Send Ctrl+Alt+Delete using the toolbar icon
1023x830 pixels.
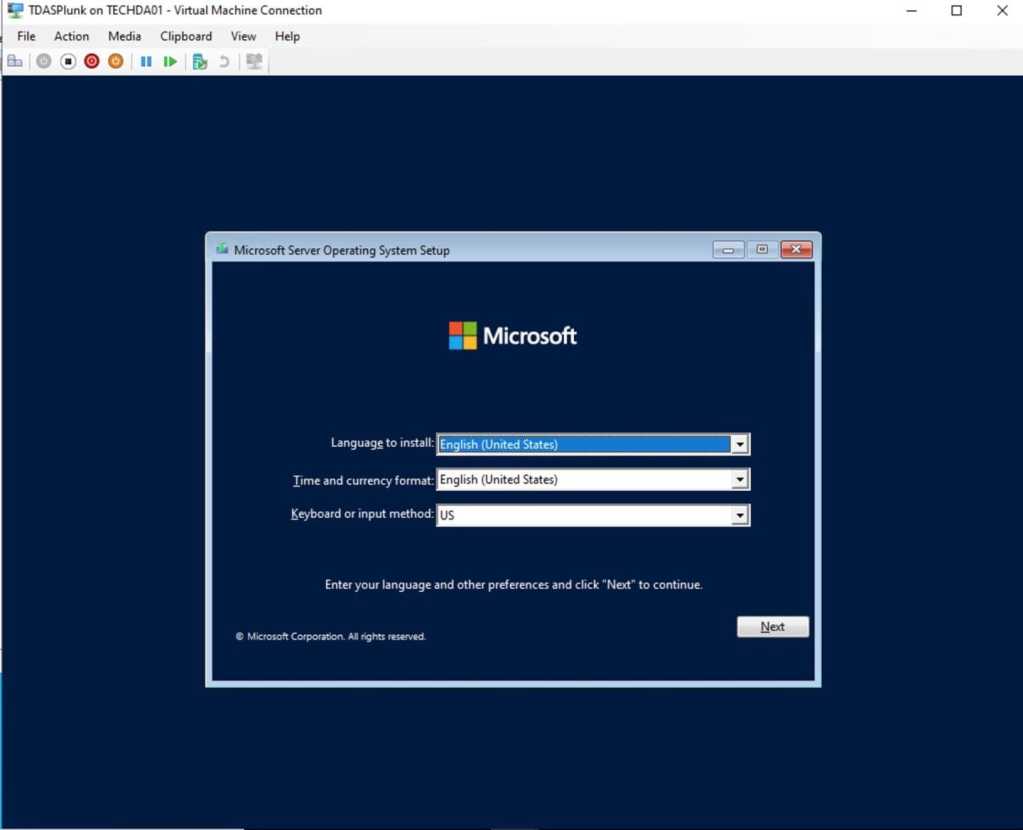point(15,61)
